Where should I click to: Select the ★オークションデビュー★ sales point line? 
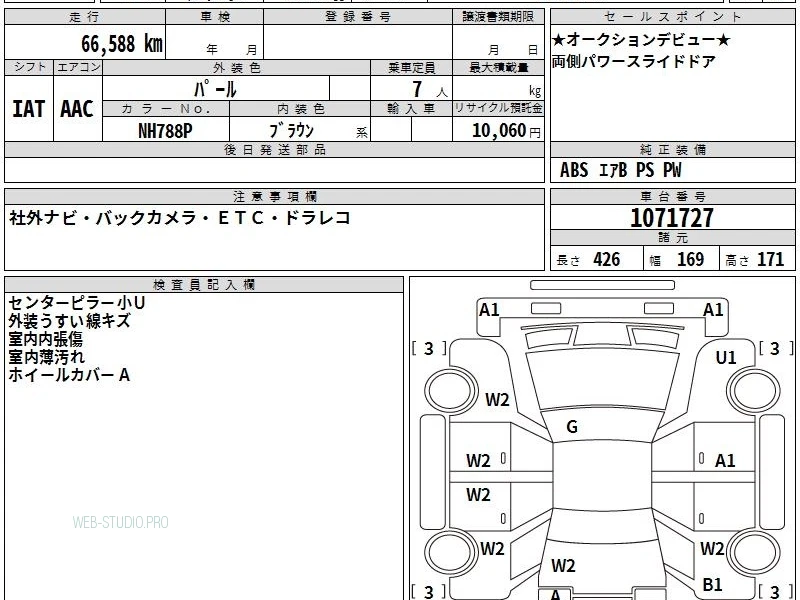coord(641,40)
